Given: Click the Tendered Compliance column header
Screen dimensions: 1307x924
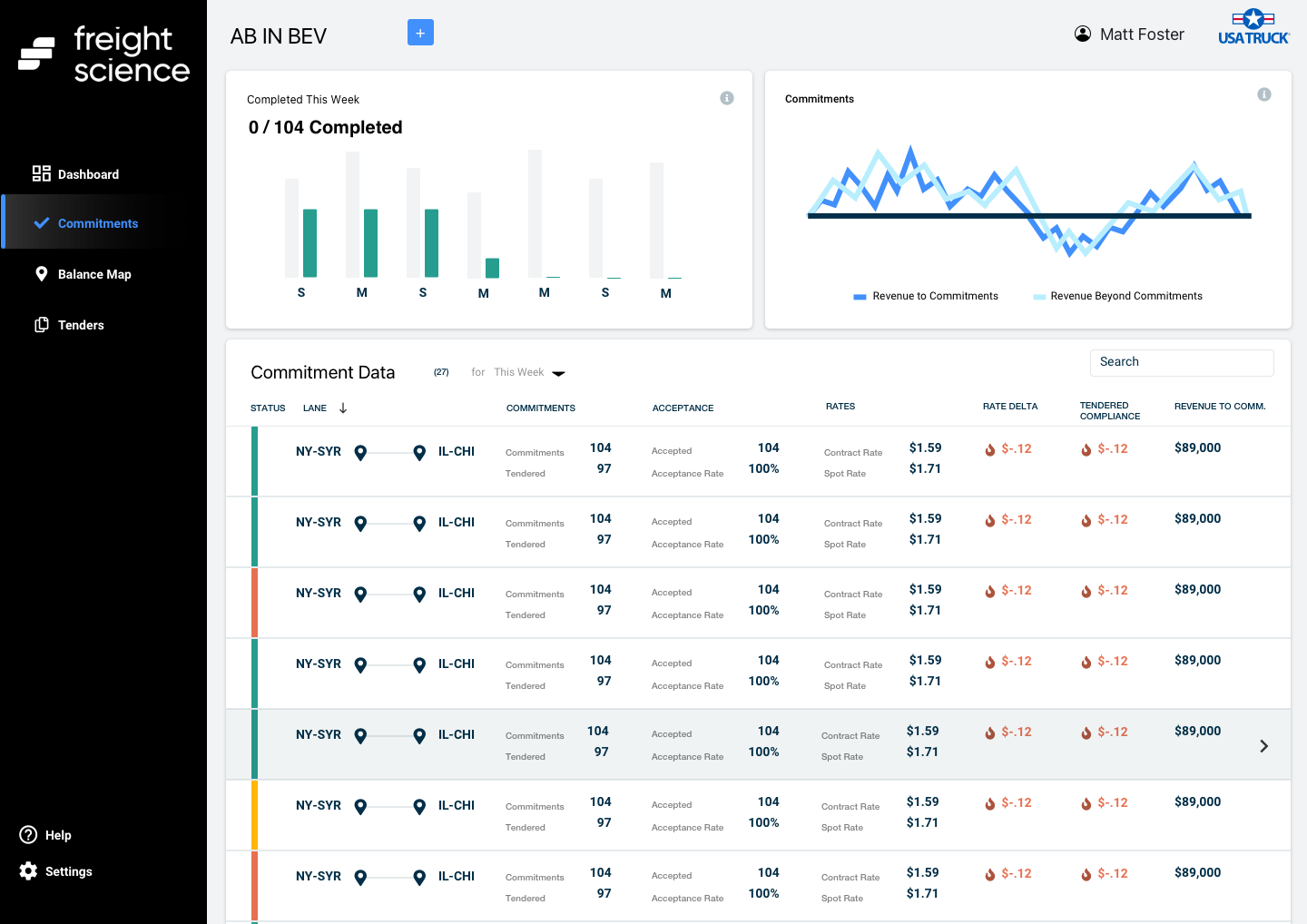Looking at the screenshot, I should point(1110,411).
